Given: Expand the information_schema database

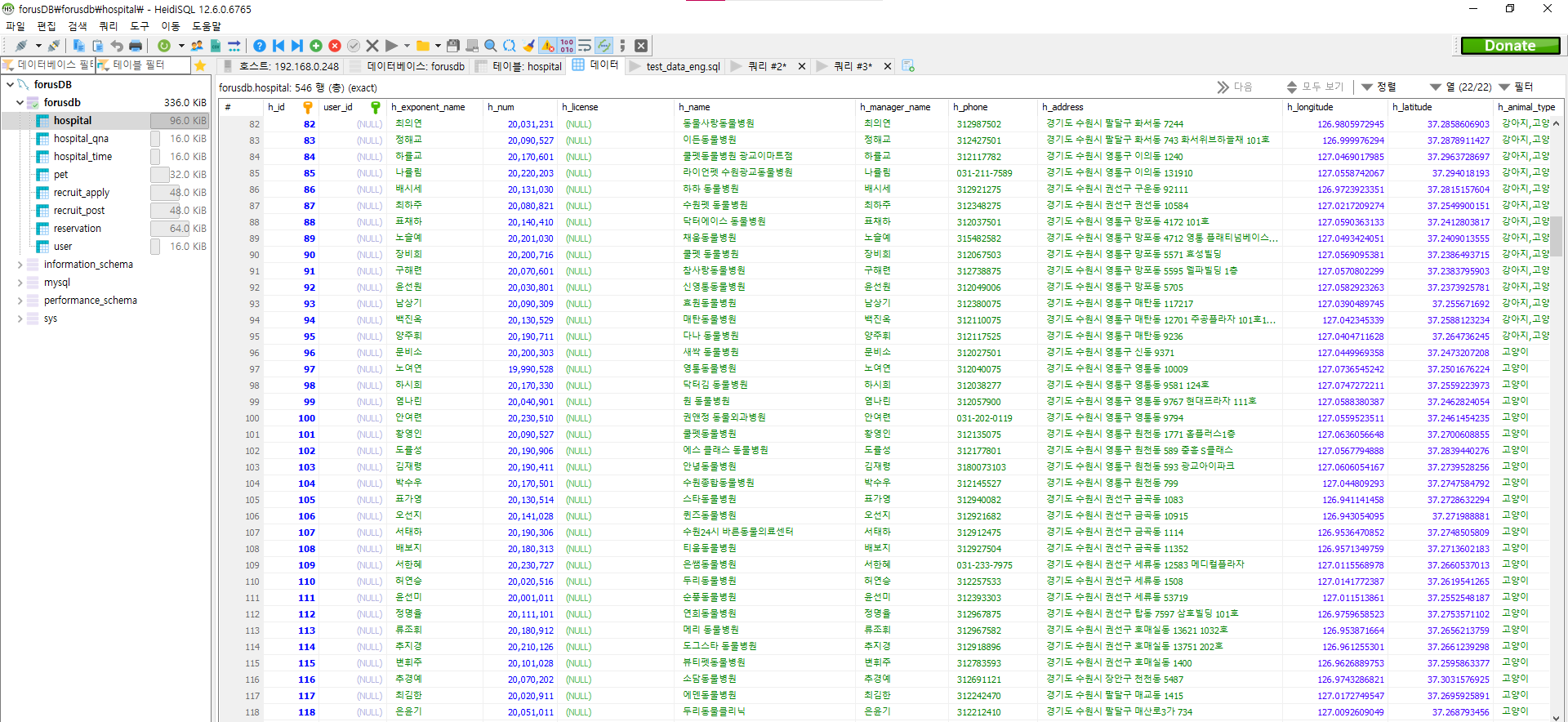Looking at the screenshot, I should [20, 265].
